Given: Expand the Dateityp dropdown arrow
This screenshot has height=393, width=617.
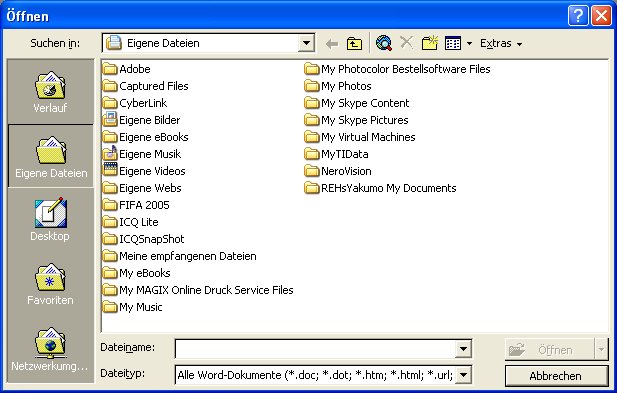Looking at the screenshot, I should [x=464, y=375].
